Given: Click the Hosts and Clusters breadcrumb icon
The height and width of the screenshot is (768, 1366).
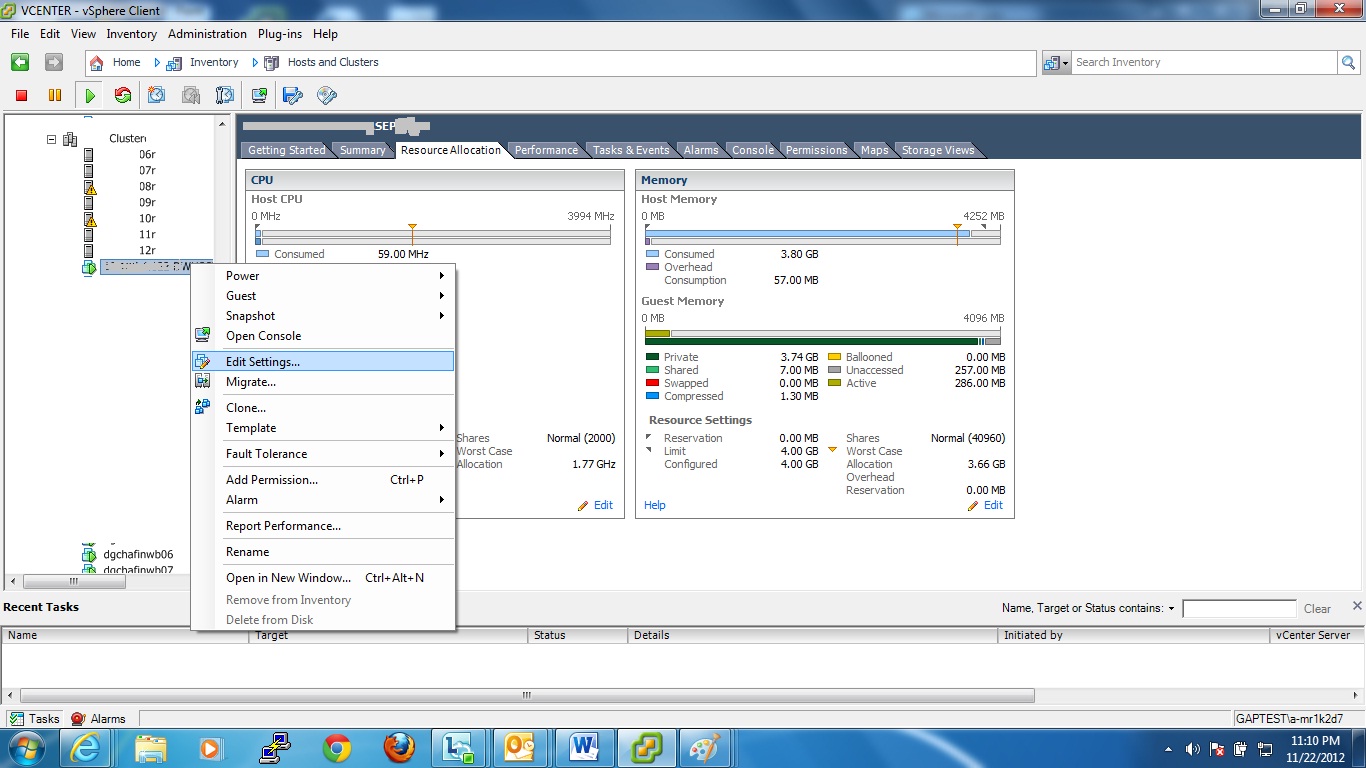Looking at the screenshot, I should (x=271, y=62).
